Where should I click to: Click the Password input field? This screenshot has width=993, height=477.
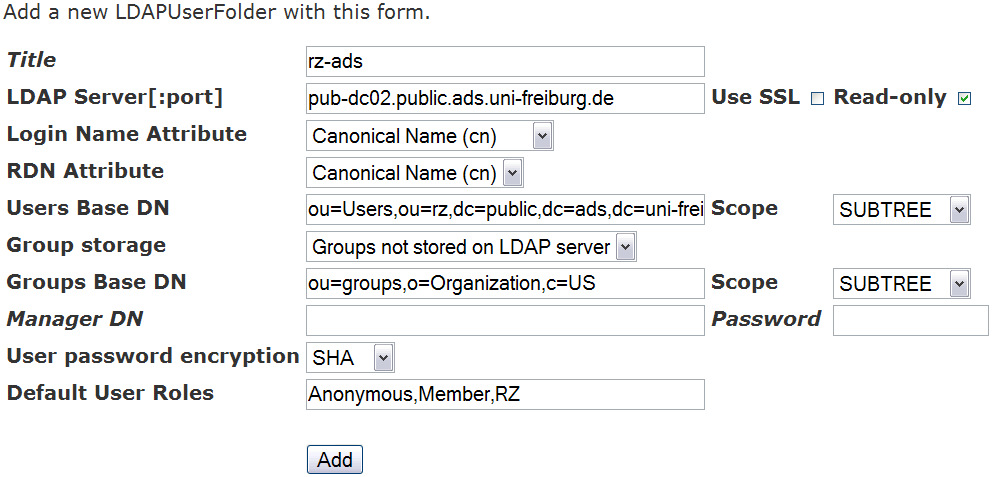(910, 321)
